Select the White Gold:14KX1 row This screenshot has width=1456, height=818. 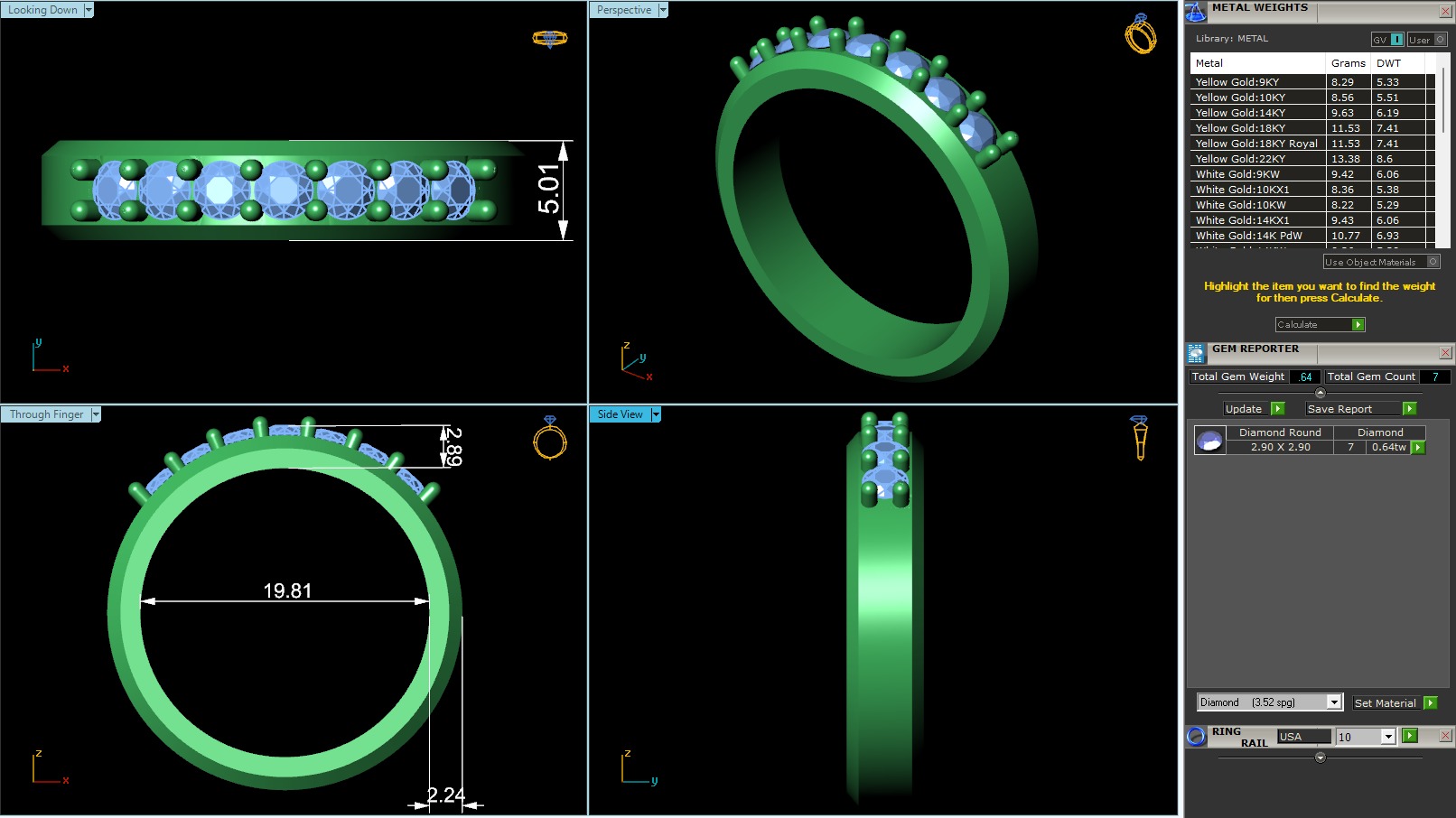(x=1312, y=220)
